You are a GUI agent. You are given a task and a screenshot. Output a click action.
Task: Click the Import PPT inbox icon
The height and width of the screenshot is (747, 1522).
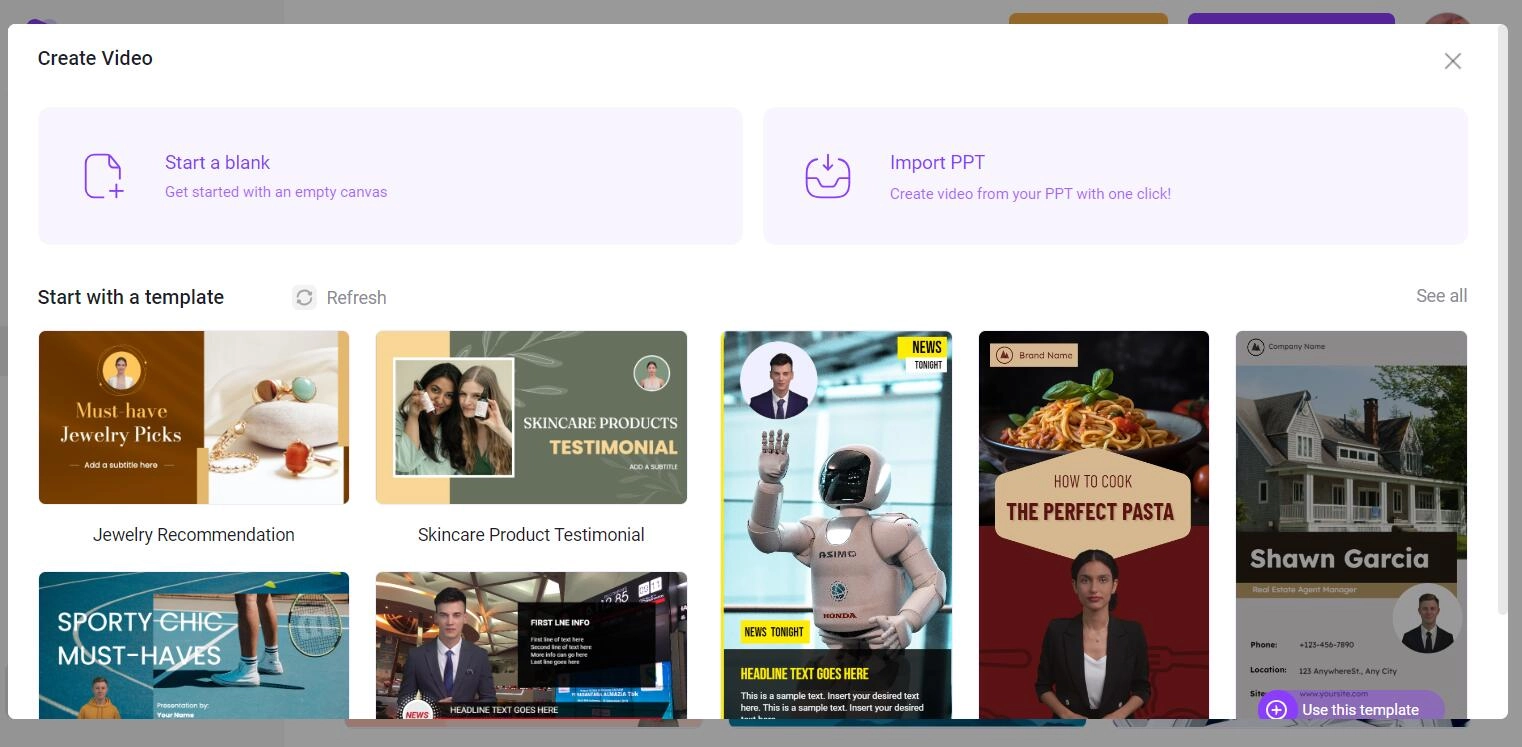tap(828, 176)
